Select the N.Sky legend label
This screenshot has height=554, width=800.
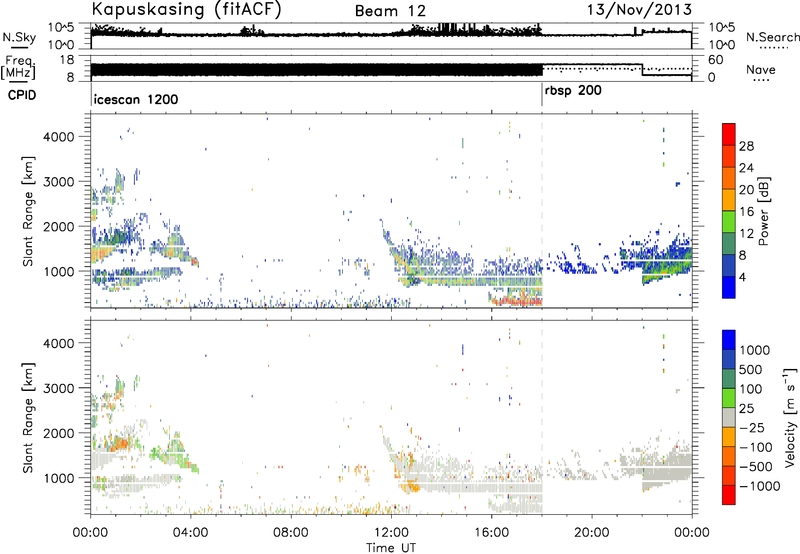(x=19, y=37)
